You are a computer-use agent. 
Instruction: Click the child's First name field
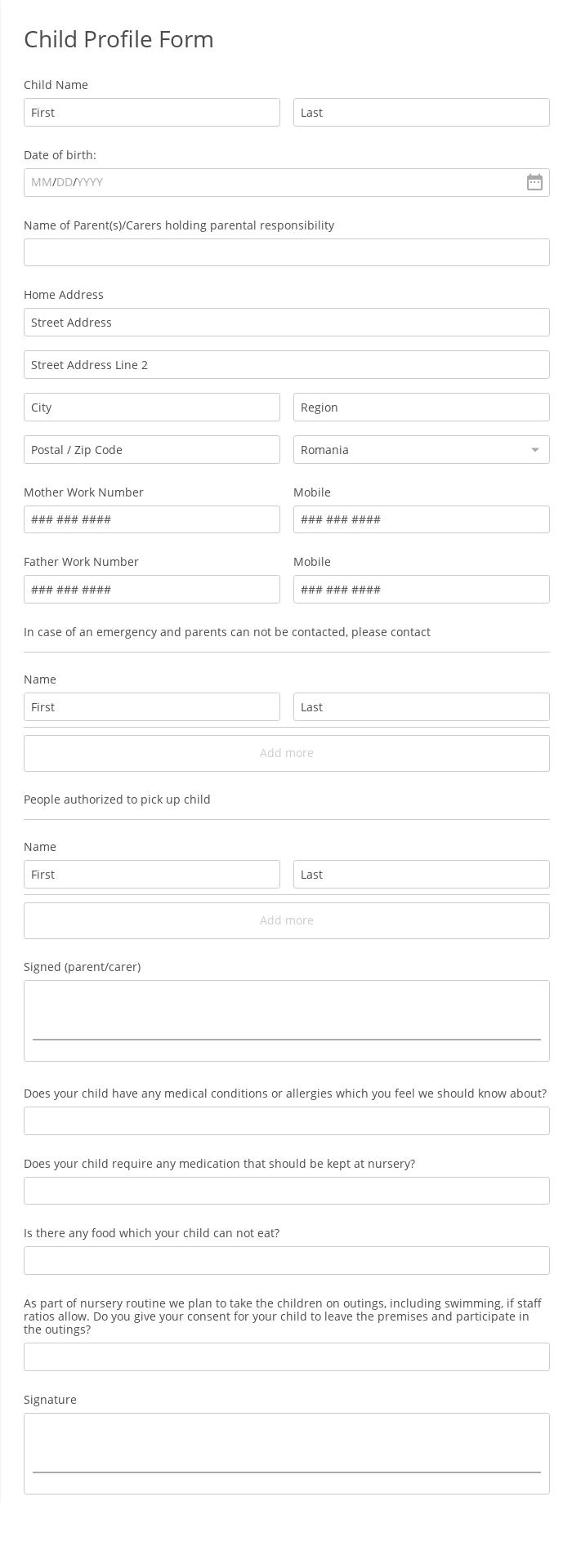click(152, 113)
